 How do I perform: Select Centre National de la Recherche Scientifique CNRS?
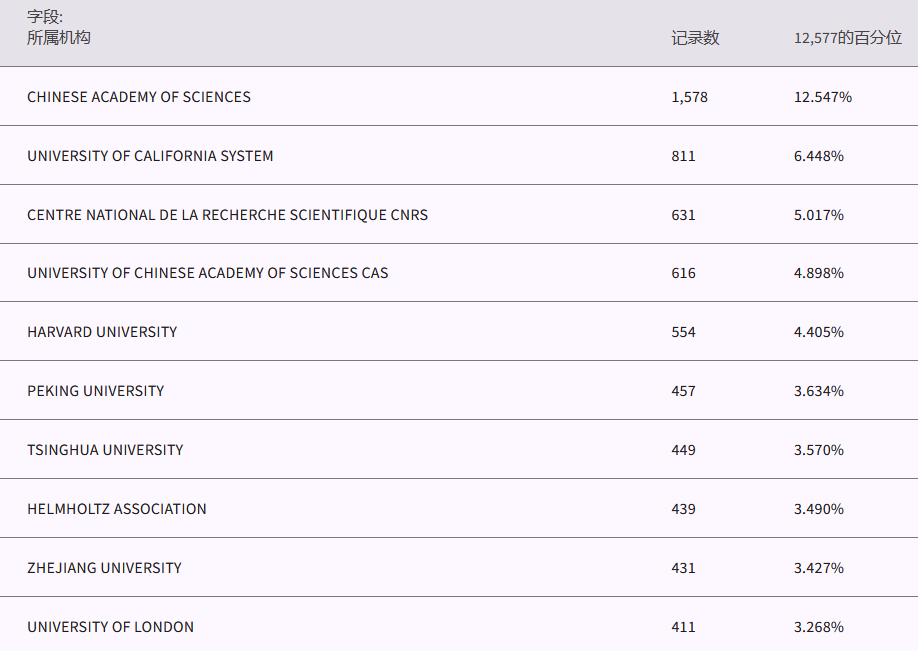[227, 215]
